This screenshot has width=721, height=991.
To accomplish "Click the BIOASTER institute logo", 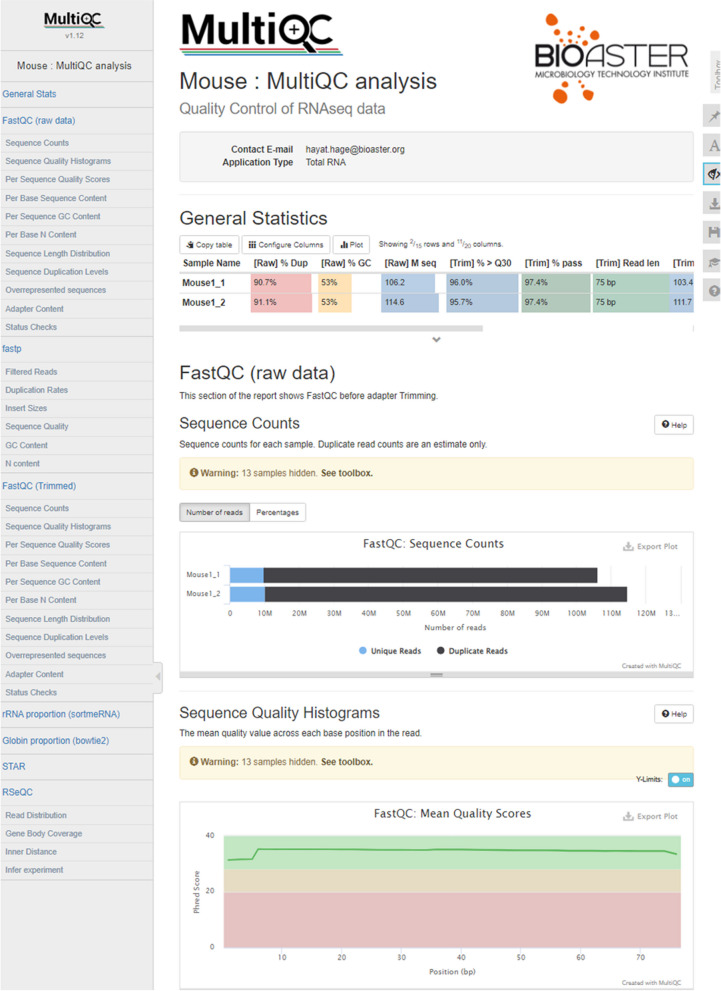I will click(611, 59).
